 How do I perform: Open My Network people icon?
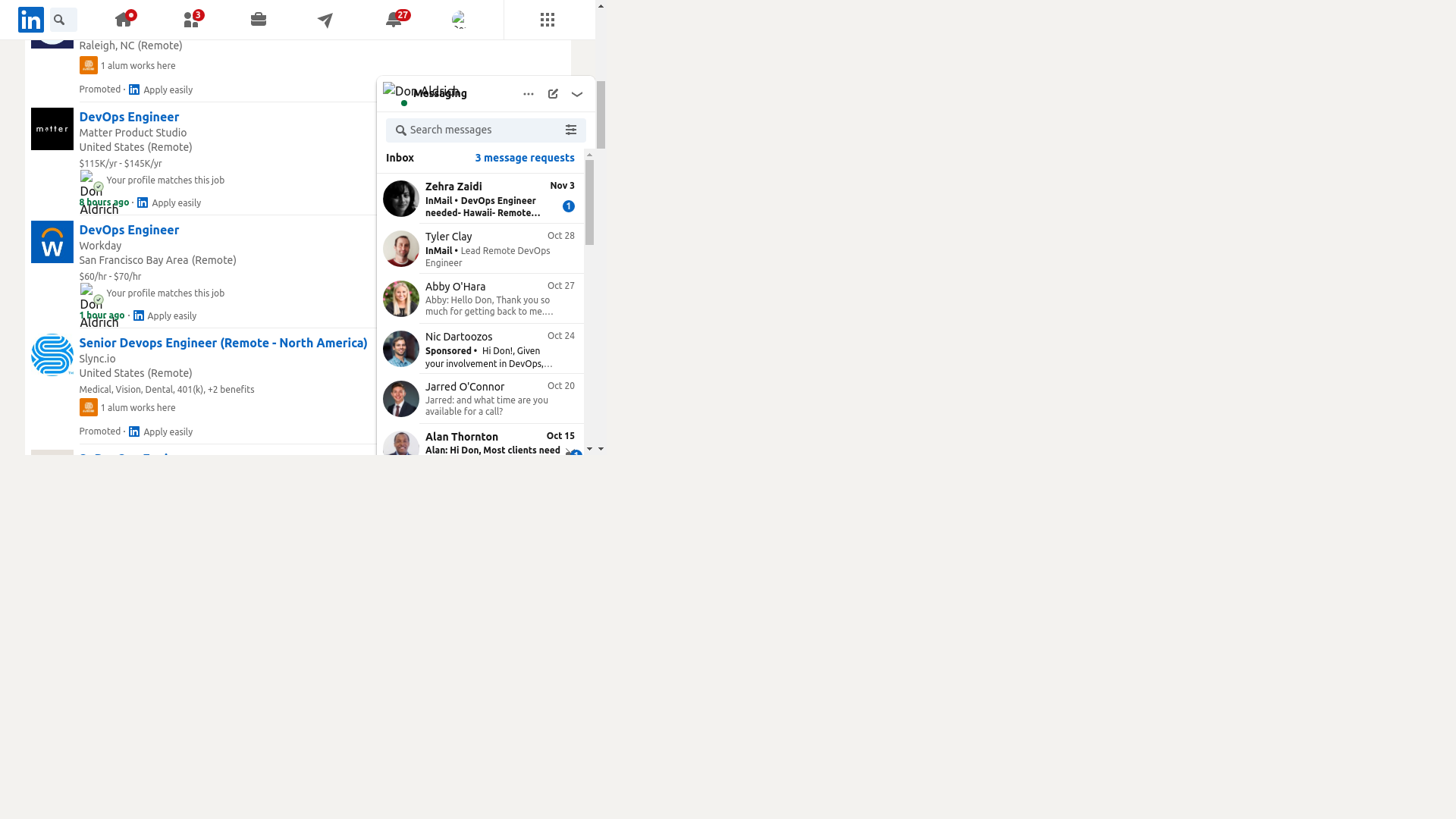[191, 20]
